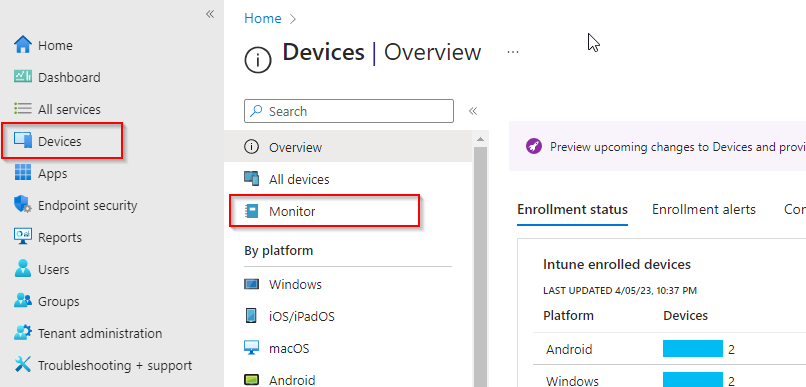Screen dimensions: 806x387
Task: Click the Monitor notebook icon
Action: click(251, 211)
